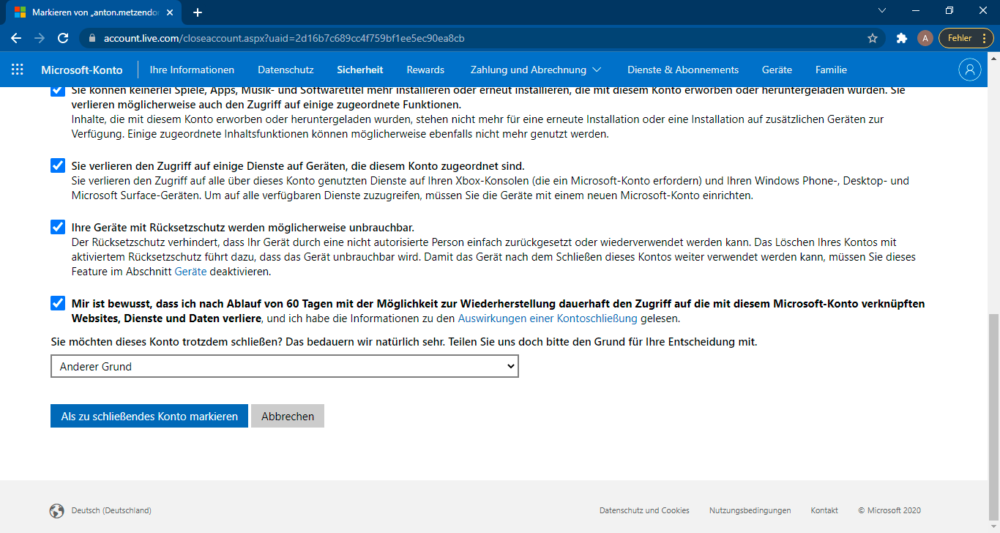Image resolution: width=1000 pixels, height=533 pixels.
Task: Go back with browser back arrow
Action: [x=16, y=38]
